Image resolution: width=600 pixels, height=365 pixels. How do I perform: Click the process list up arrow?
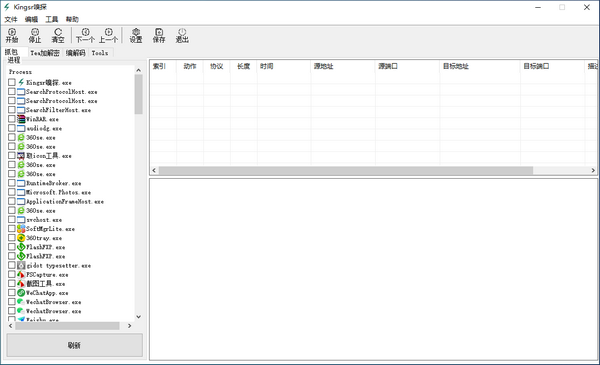click(x=139, y=70)
